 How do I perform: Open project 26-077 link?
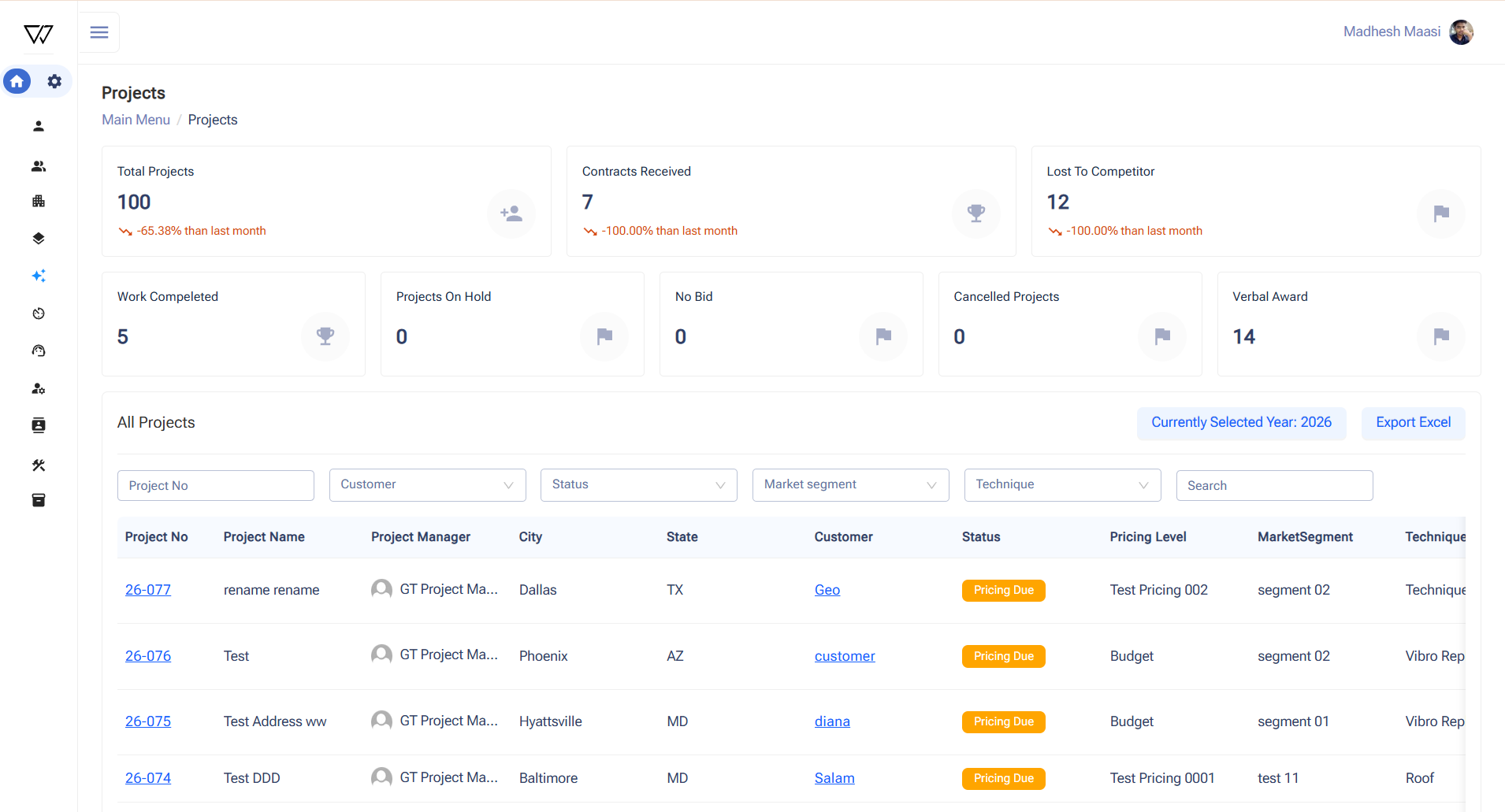coord(148,590)
